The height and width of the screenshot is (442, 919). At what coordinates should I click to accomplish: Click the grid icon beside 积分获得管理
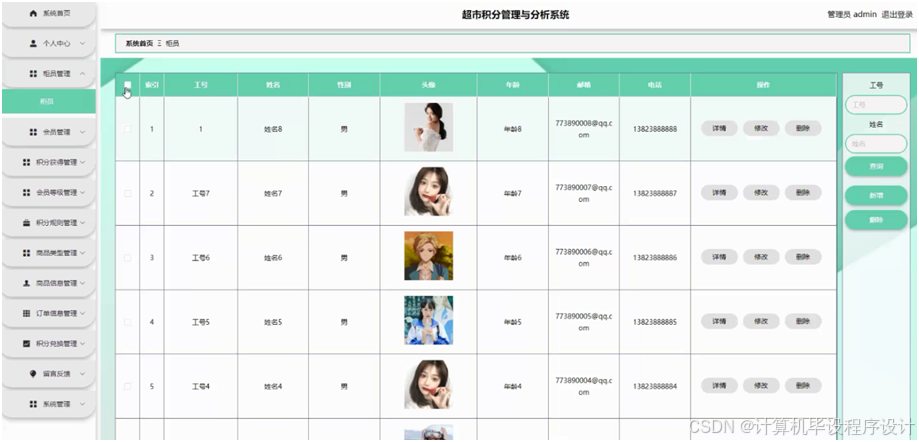click(x=26, y=162)
